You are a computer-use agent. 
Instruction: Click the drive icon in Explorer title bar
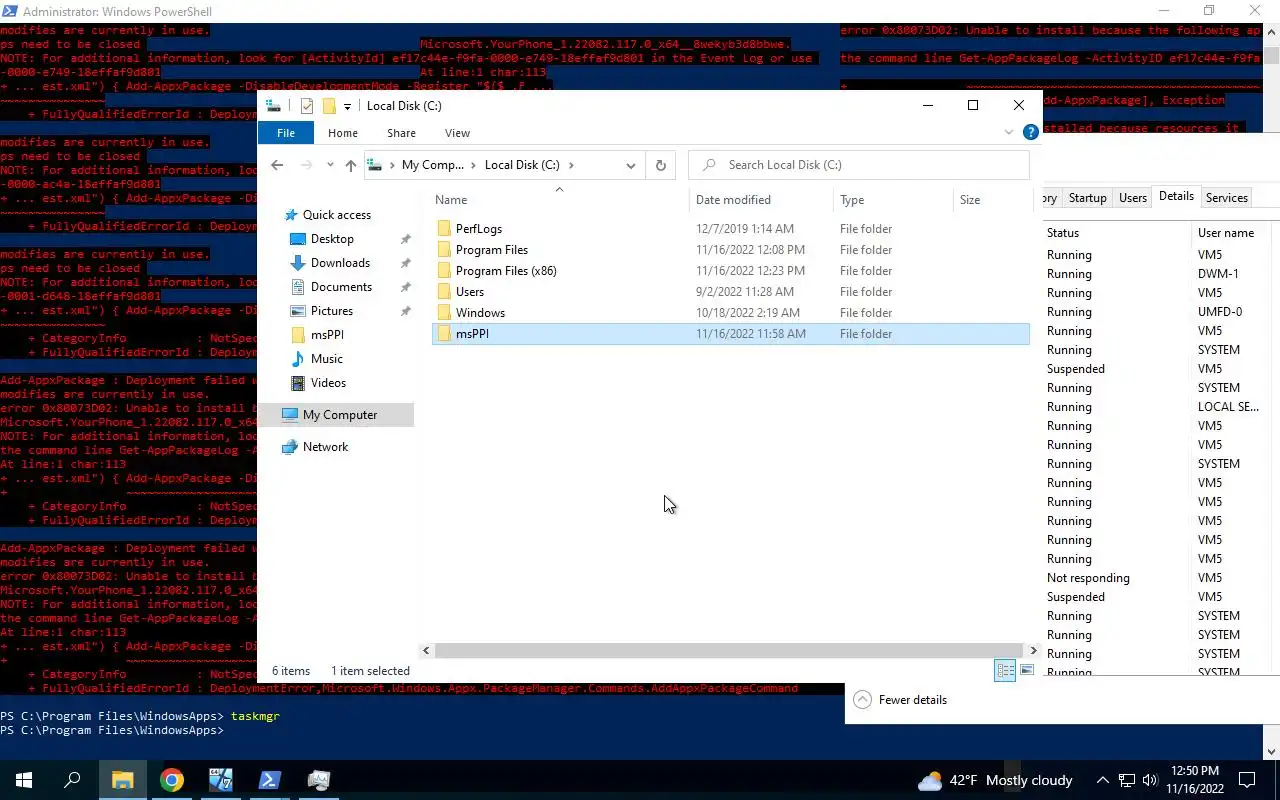[273, 106]
